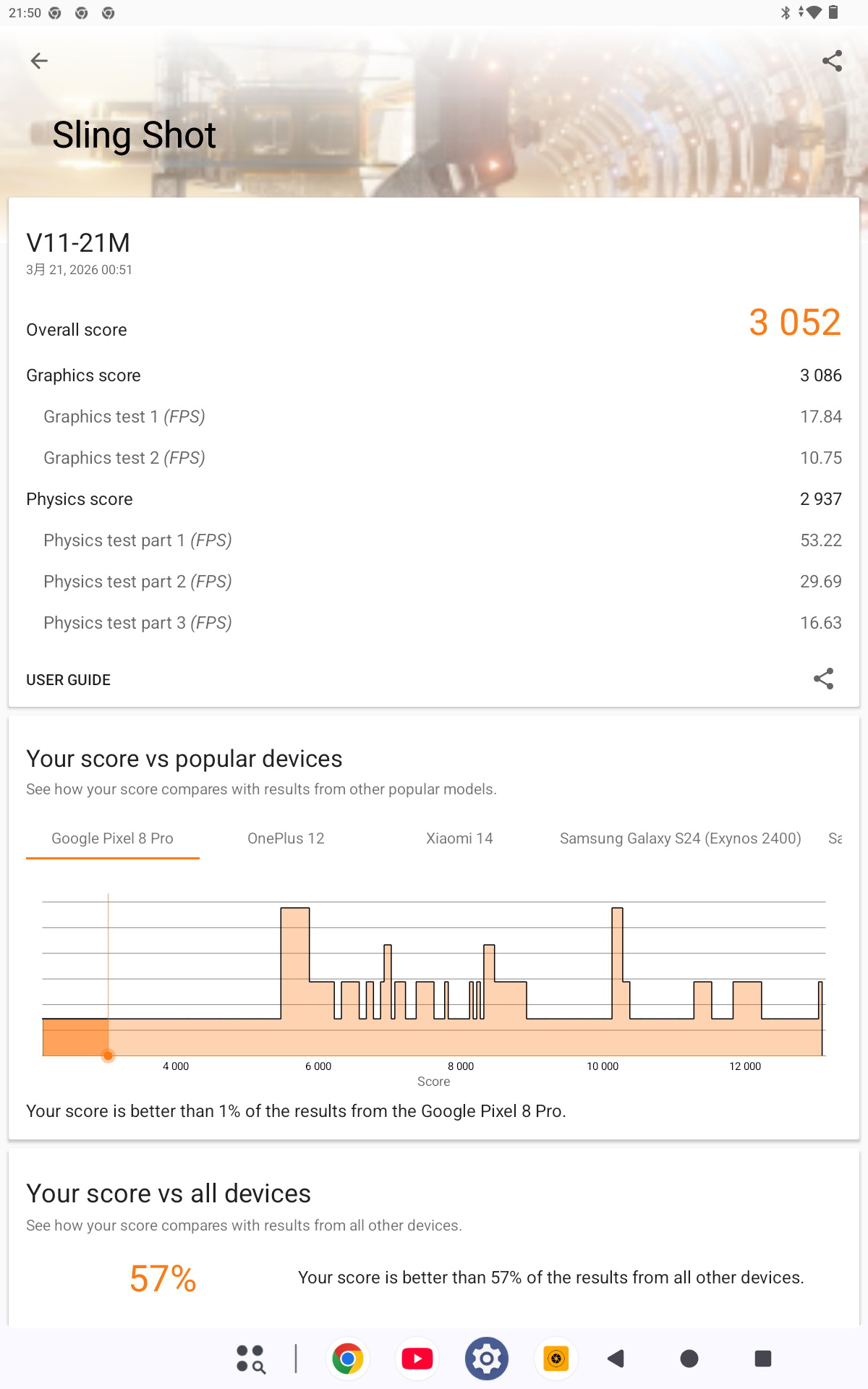Viewport: 868px width, 1389px height.
Task: Switch to the Xiaomi 14 tab
Action: coord(459,838)
